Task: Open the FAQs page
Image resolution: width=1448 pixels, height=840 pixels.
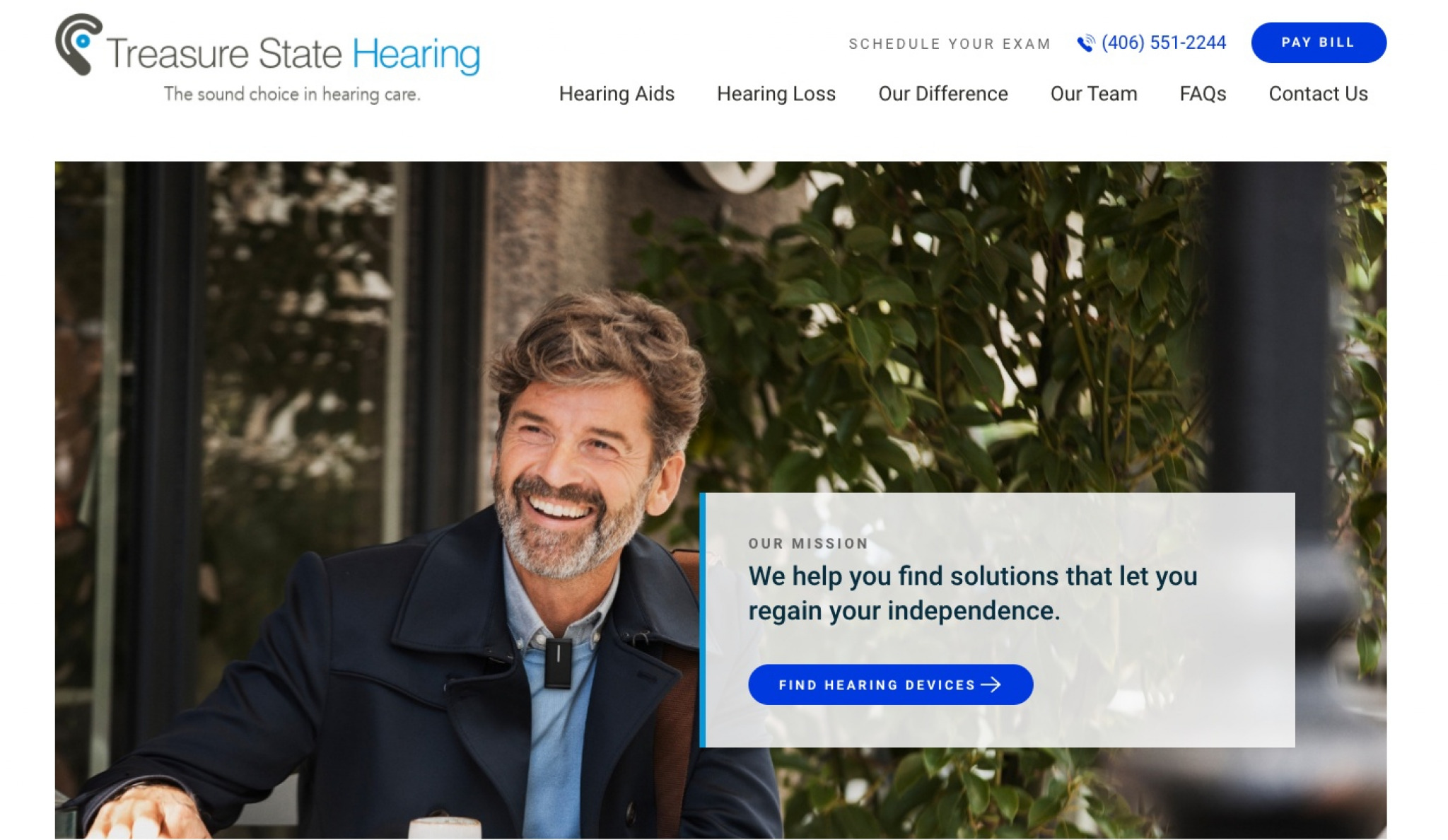Action: 1203,93
